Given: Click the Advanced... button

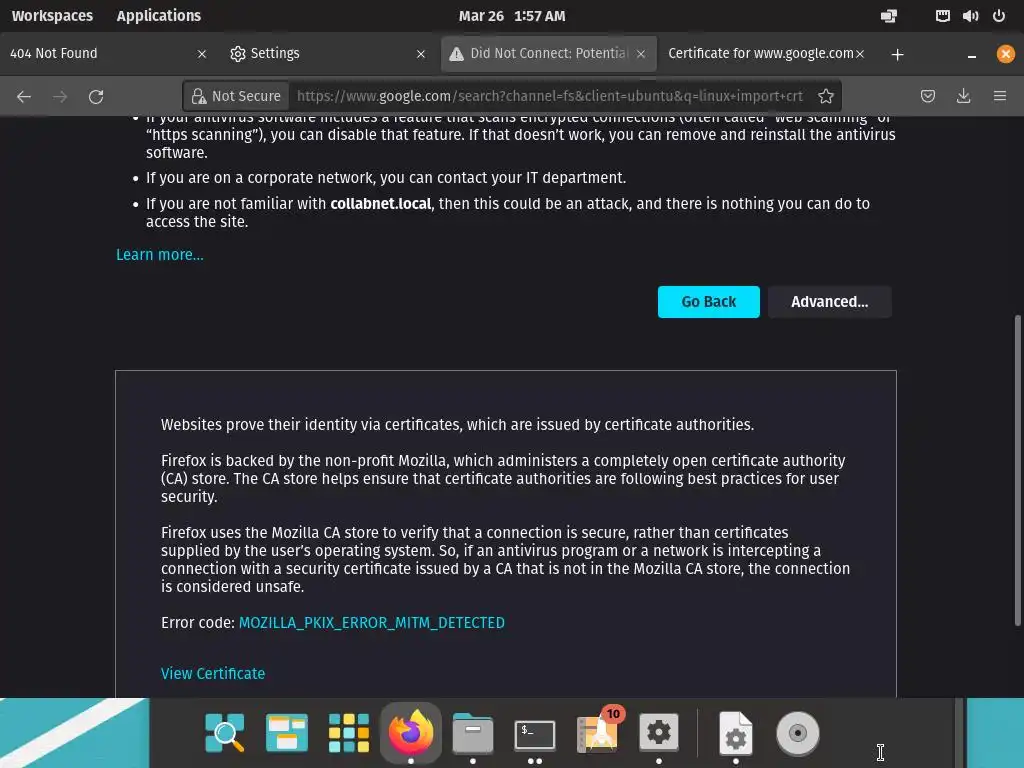Looking at the screenshot, I should tap(829, 302).
